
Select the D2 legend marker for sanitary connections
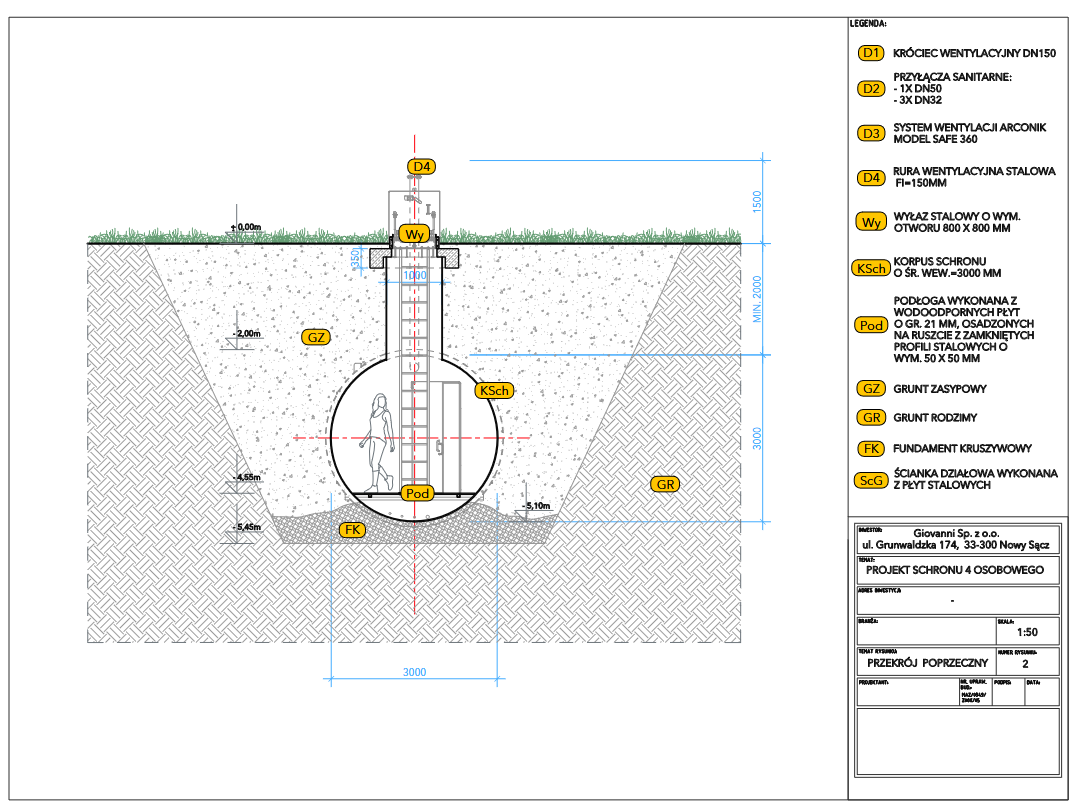(x=871, y=89)
